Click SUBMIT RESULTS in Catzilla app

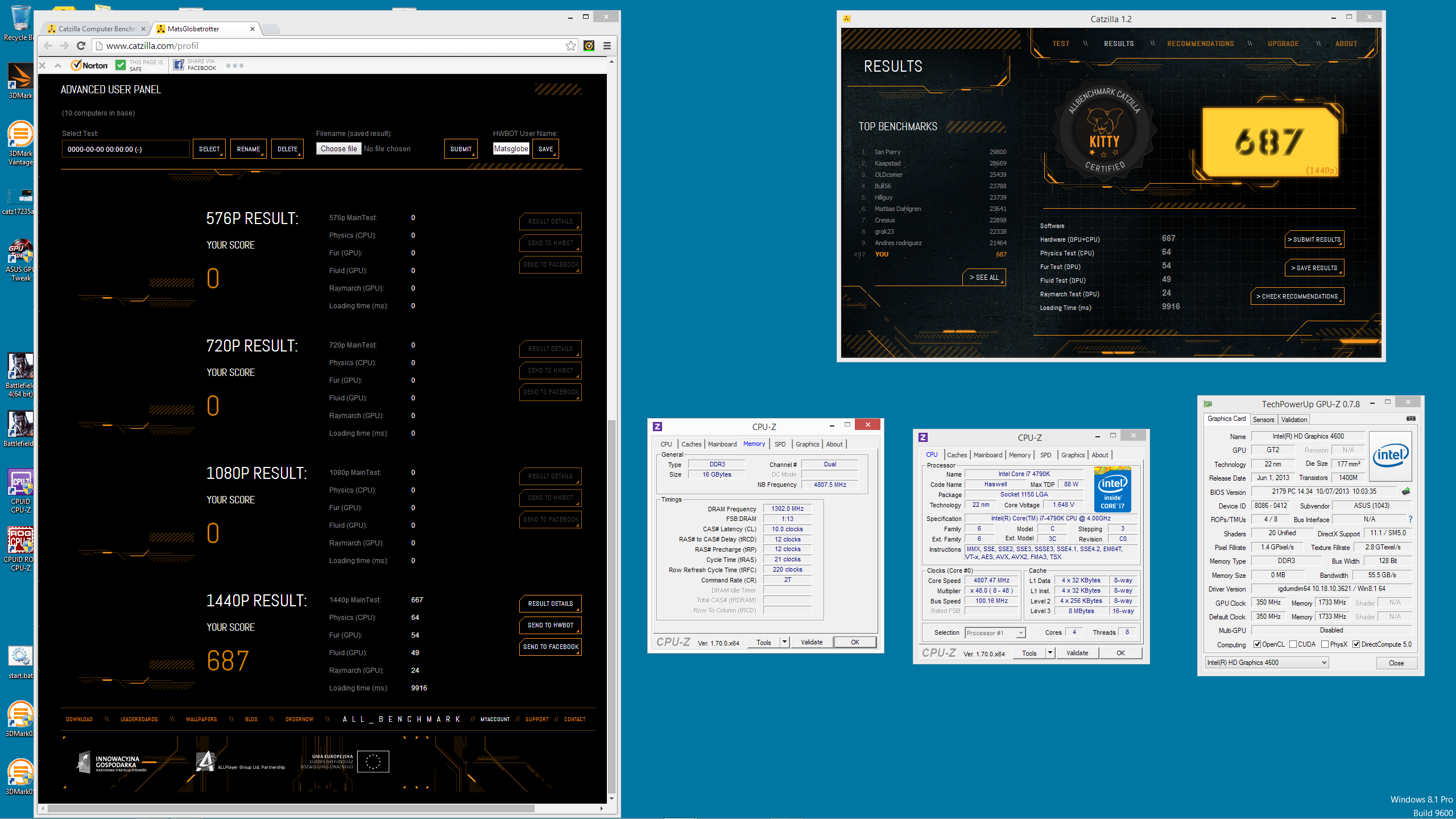(1314, 239)
